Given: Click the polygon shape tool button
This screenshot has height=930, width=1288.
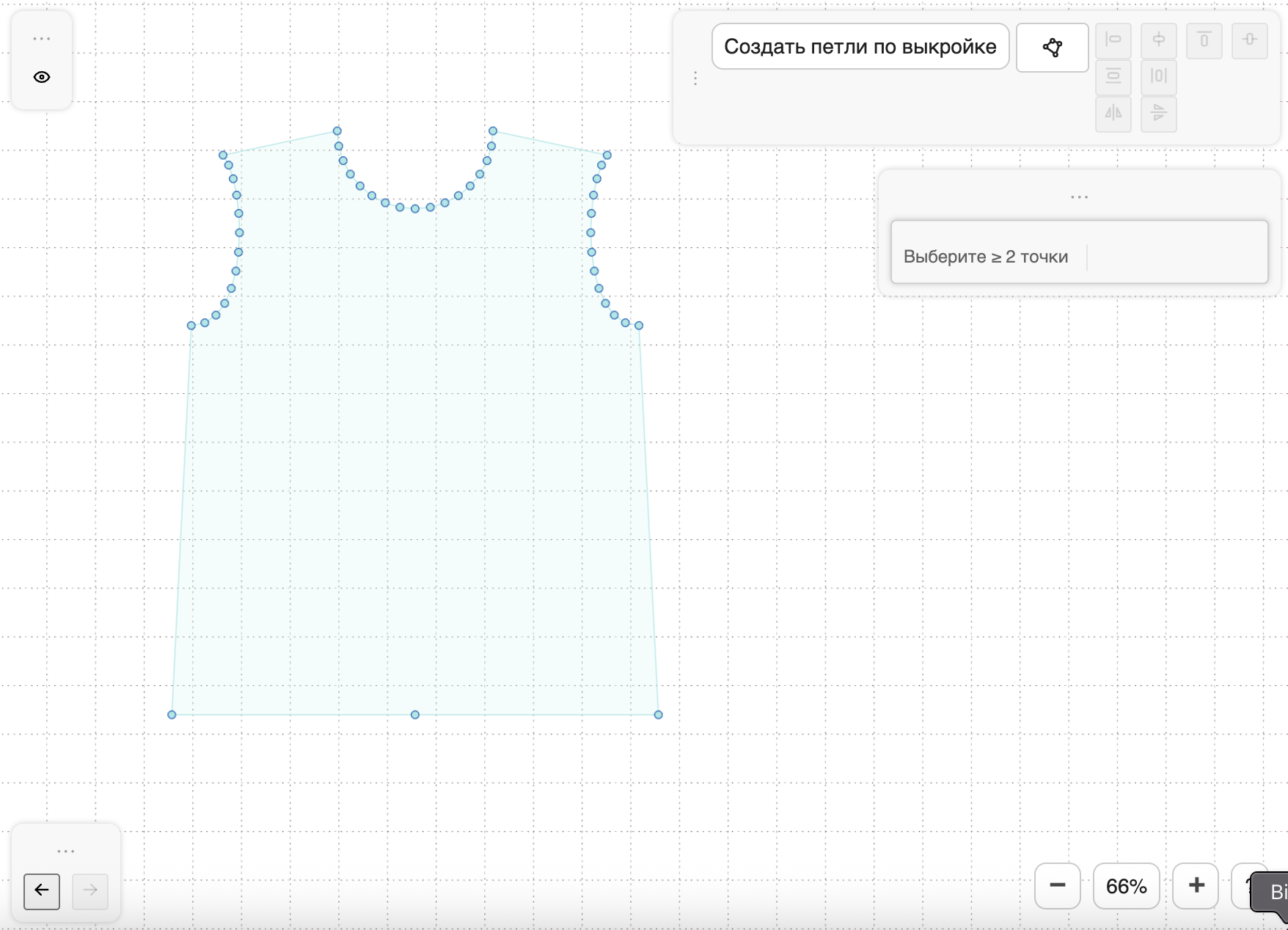Looking at the screenshot, I should point(1052,48).
